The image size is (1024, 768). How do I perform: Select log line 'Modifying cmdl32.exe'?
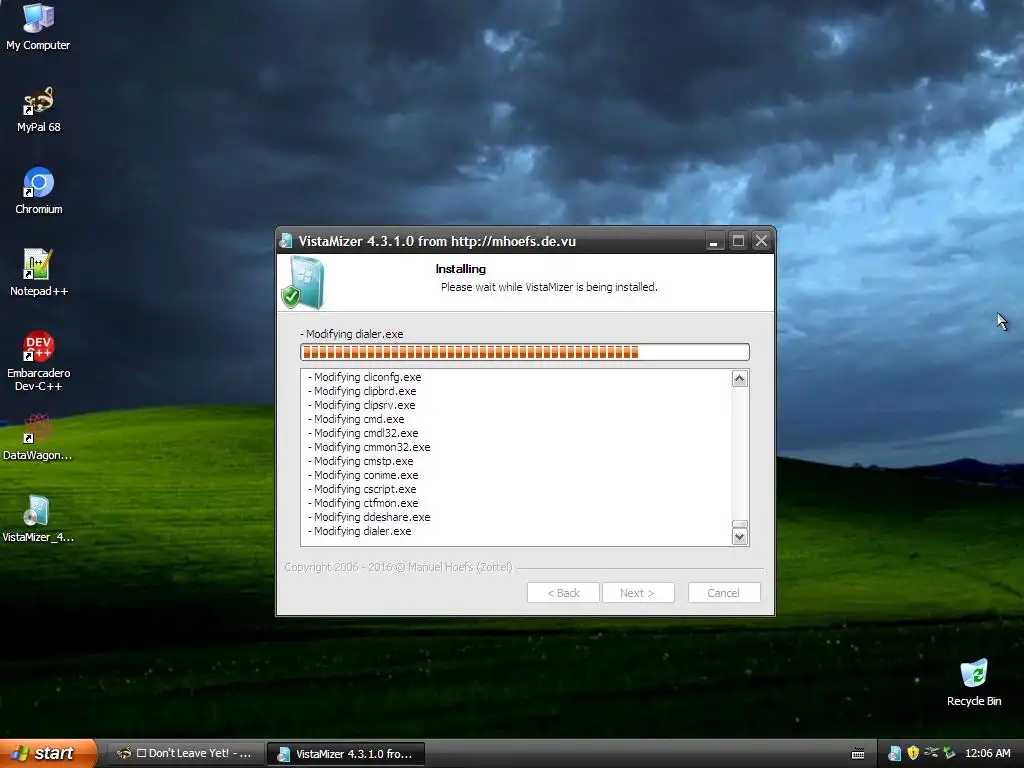362,433
